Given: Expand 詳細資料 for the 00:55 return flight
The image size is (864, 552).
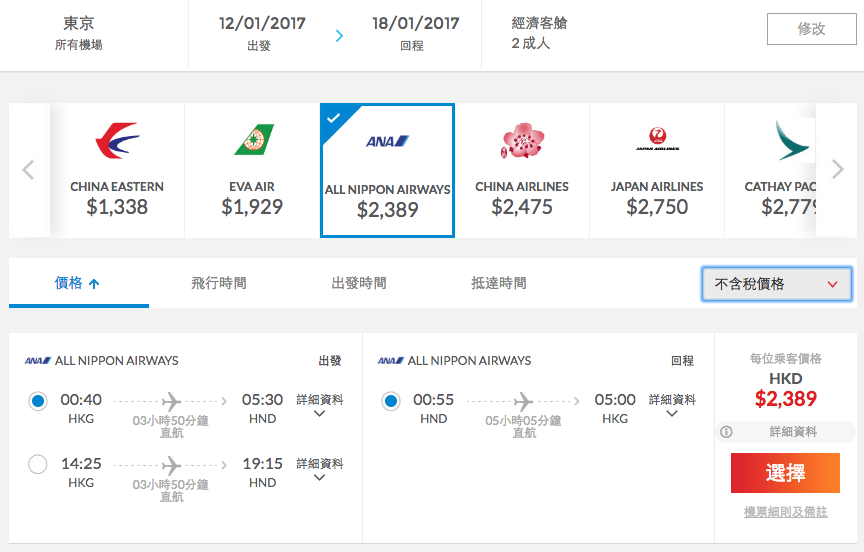Looking at the screenshot, I should point(672,405).
